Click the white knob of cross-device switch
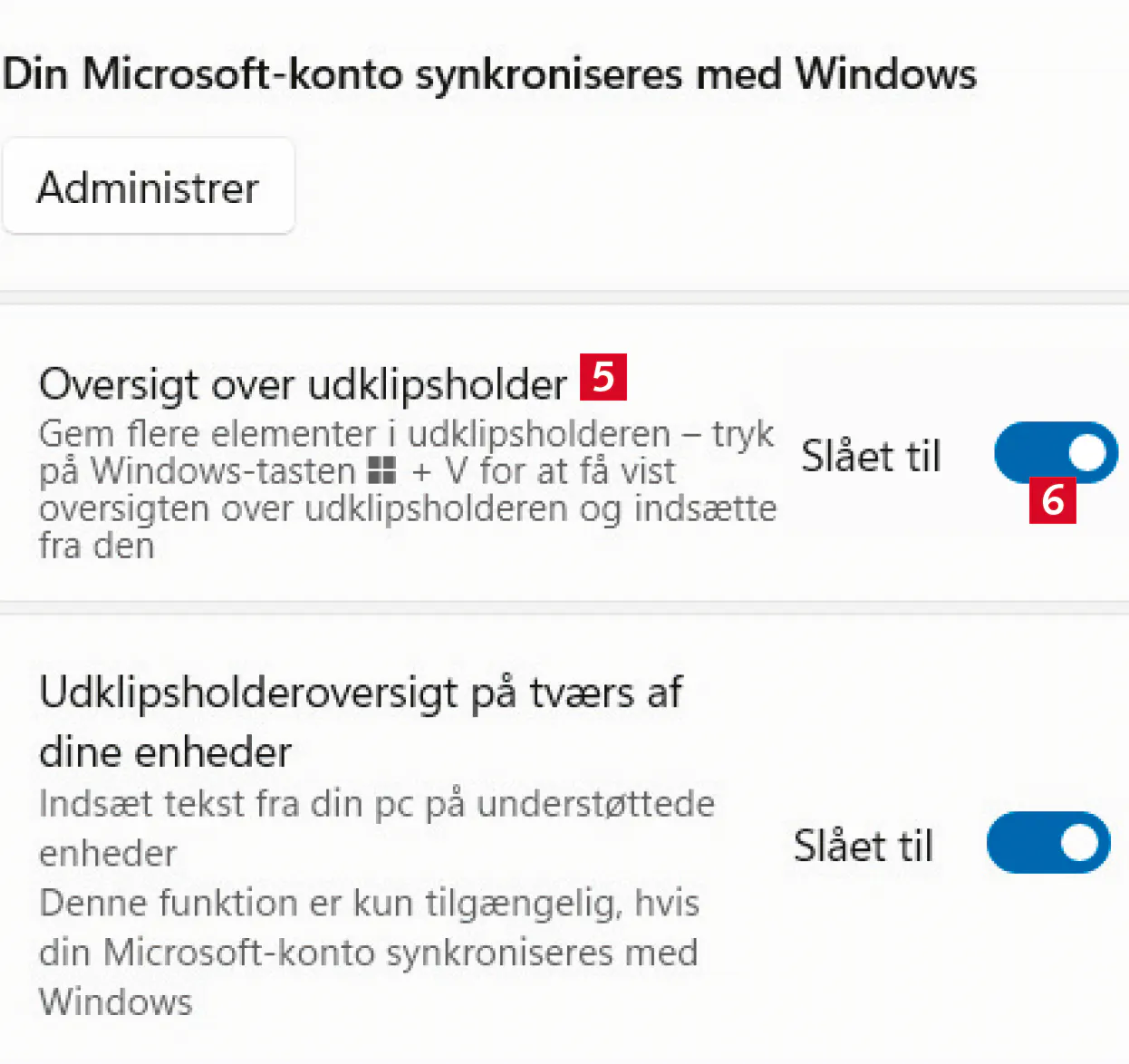The height and width of the screenshot is (1064, 1129). [x=1080, y=843]
